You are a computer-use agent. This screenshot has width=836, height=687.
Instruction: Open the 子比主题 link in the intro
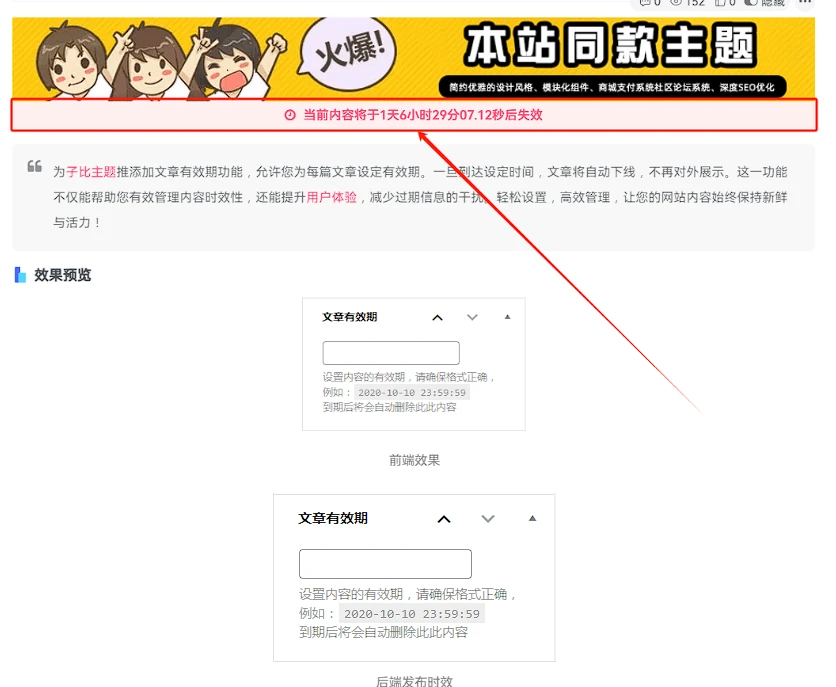(83, 172)
